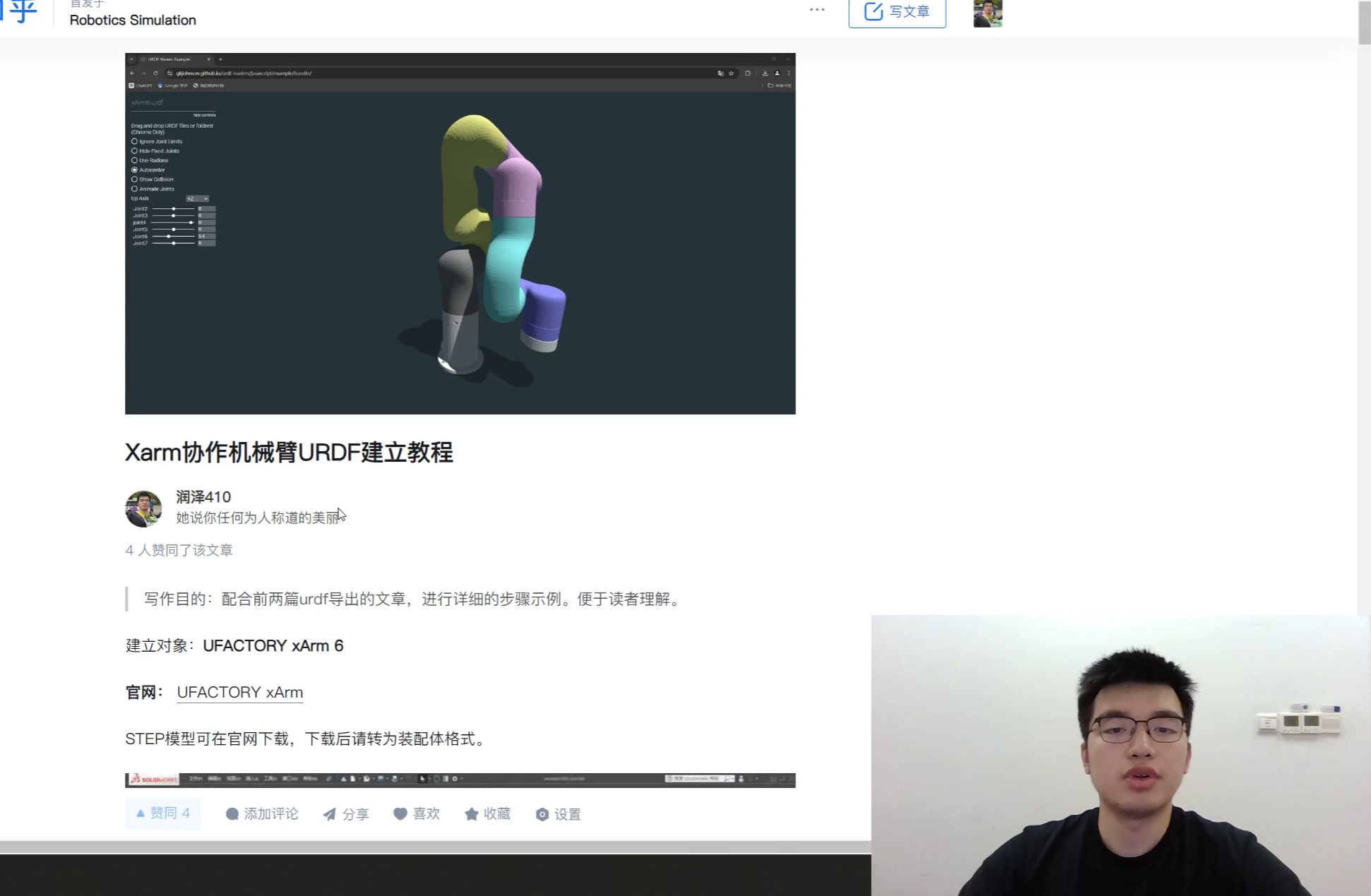
Task: Share the article via 分享
Action: (x=330, y=814)
